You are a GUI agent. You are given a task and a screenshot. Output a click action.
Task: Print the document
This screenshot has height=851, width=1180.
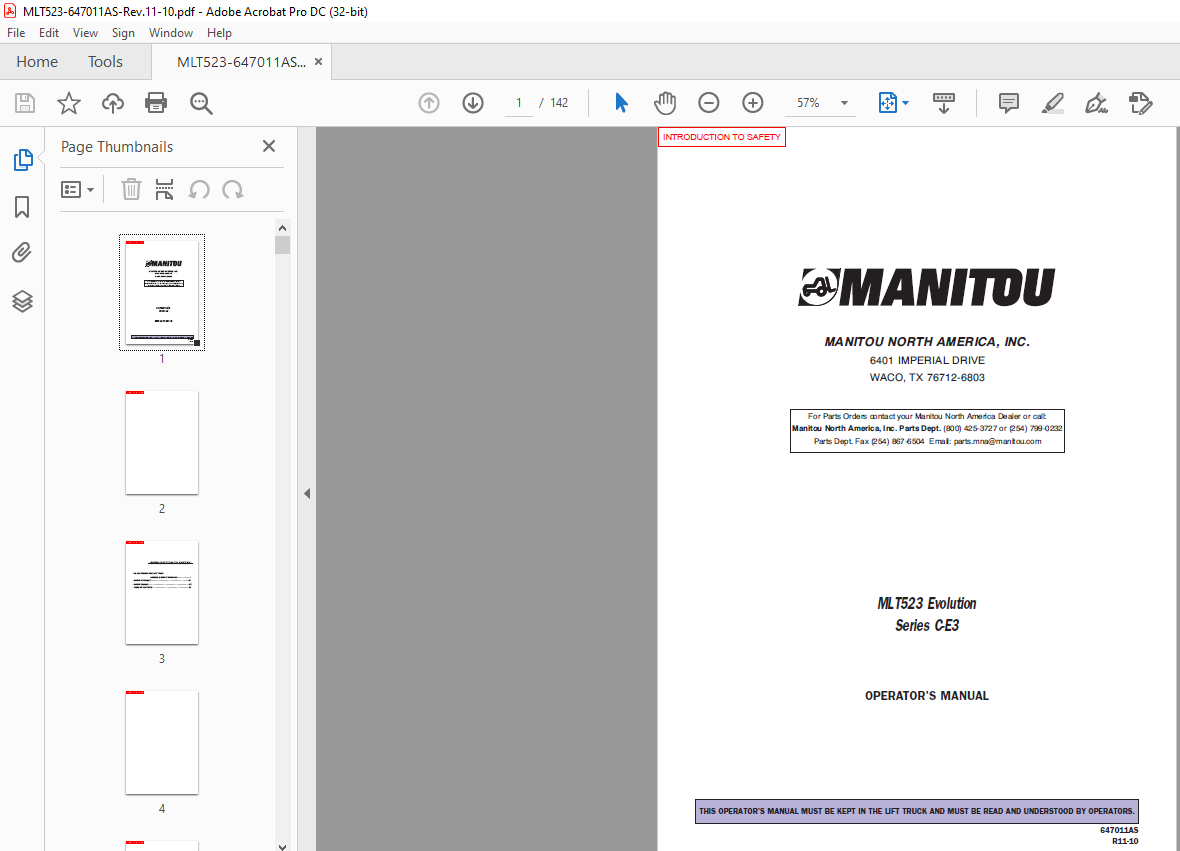click(x=156, y=103)
